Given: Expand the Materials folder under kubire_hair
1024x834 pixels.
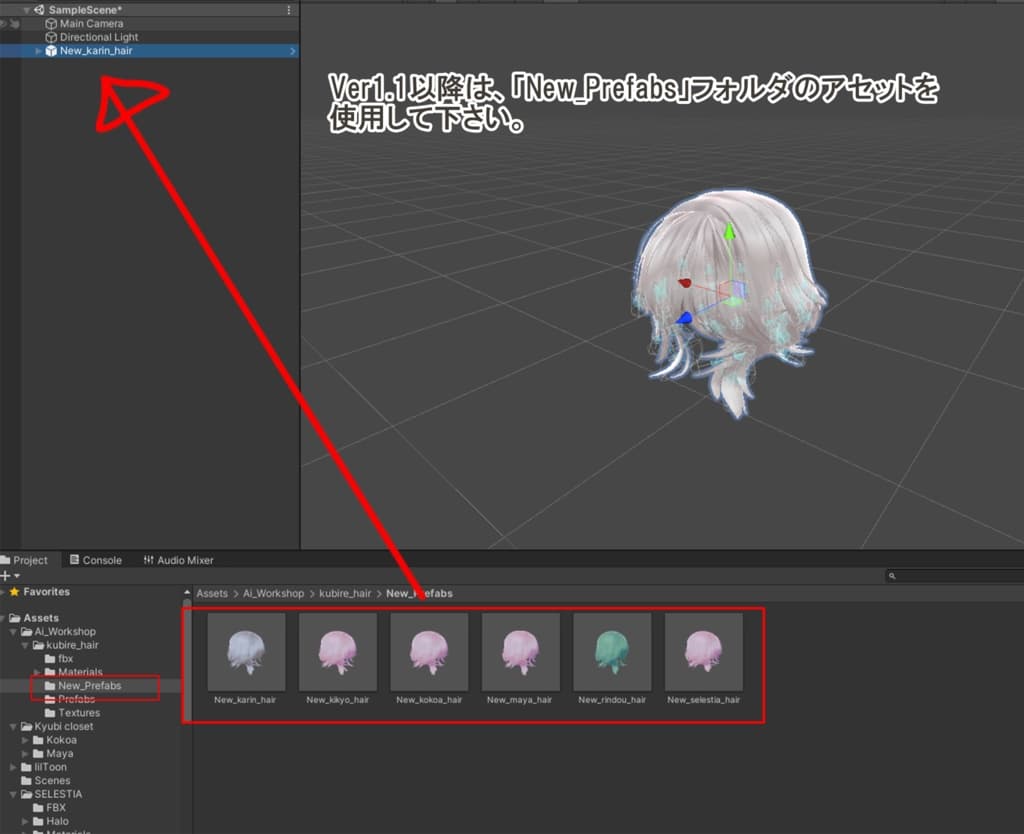Looking at the screenshot, I should (37, 672).
